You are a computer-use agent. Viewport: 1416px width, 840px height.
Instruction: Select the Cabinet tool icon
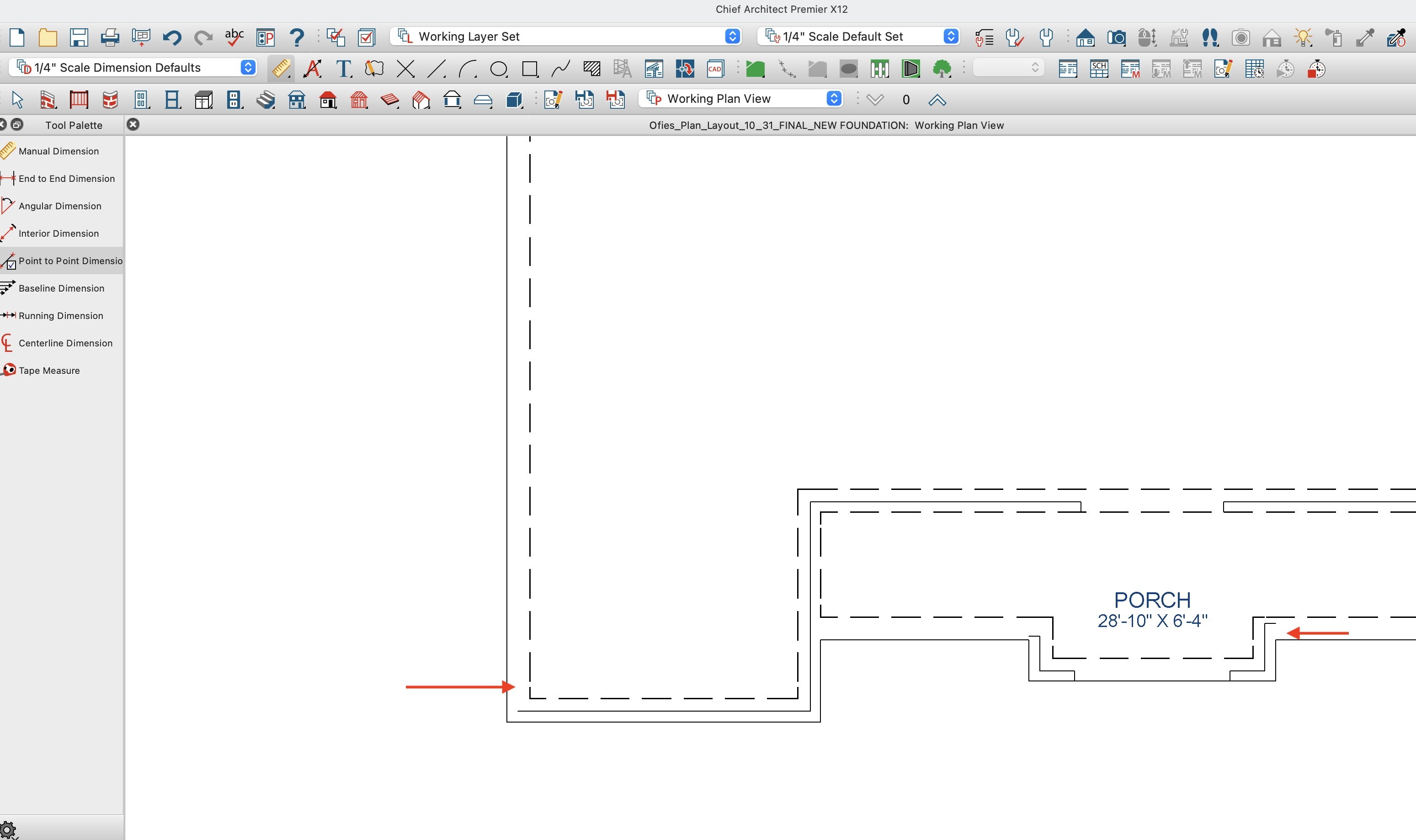click(203, 100)
